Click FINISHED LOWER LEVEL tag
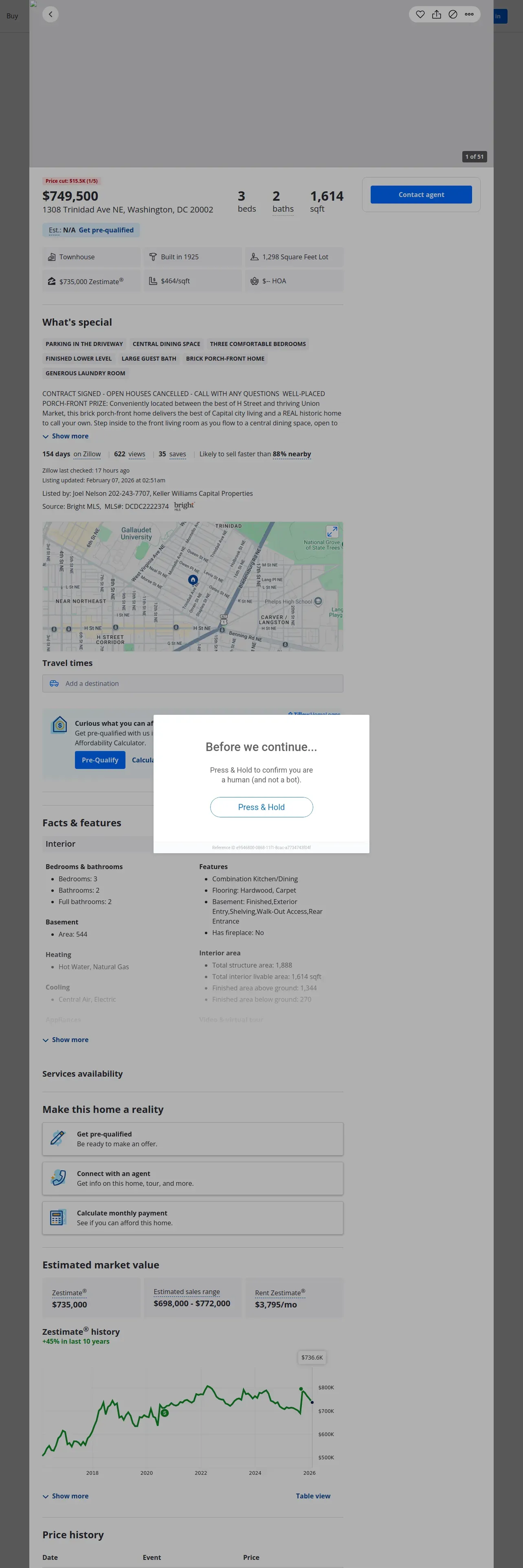The height and width of the screenshot is (1568, 523). pos(79,359)
